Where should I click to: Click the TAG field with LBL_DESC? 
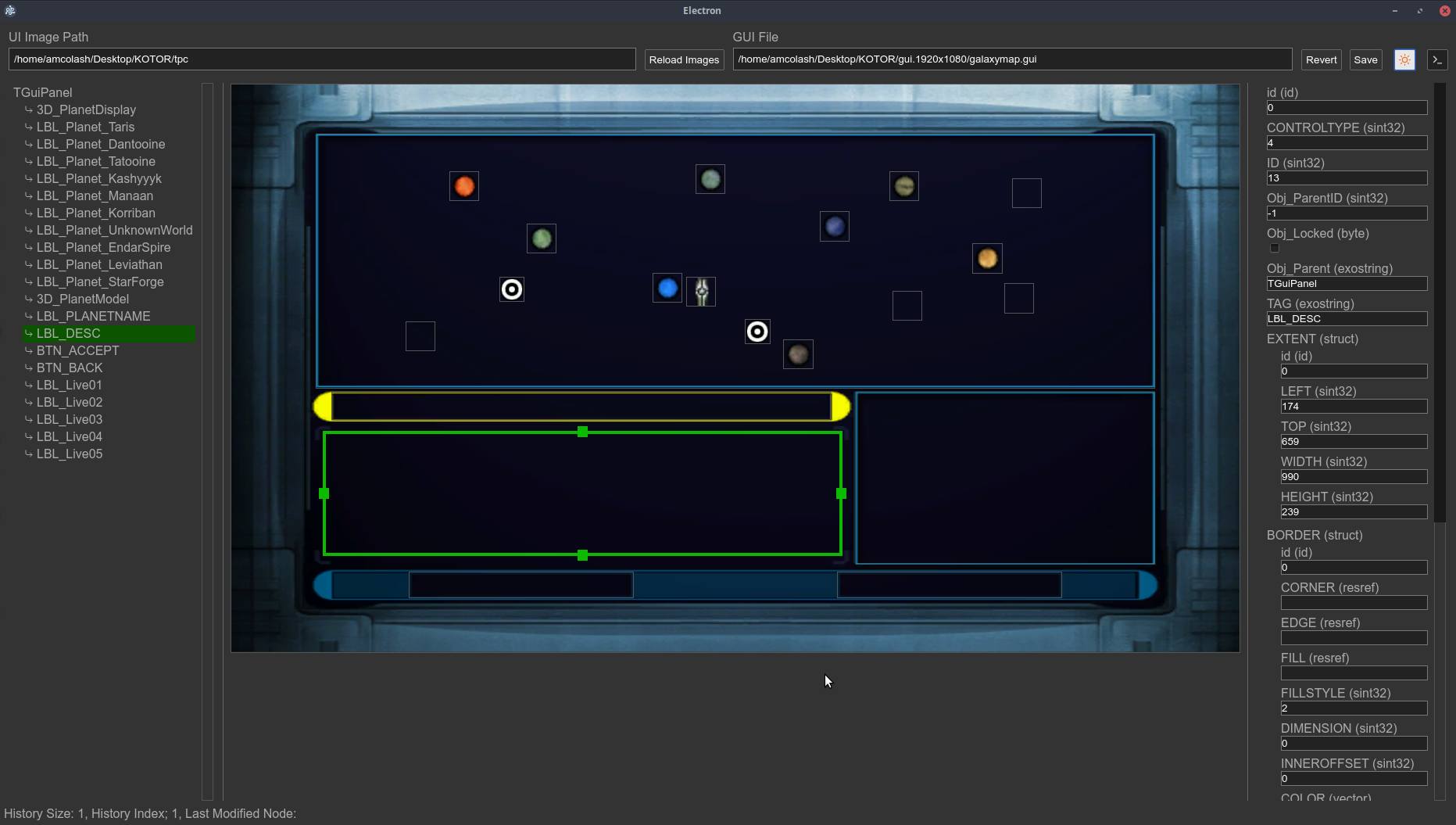click(1347, 319)
